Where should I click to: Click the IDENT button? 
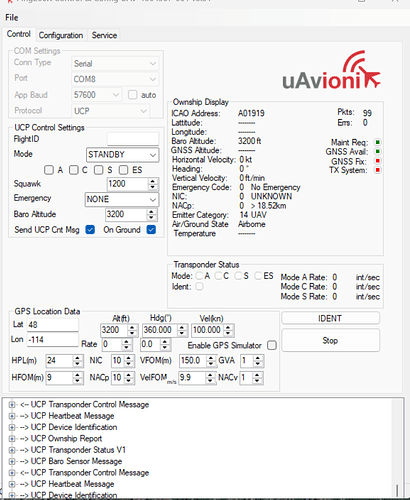click(330, 318)
